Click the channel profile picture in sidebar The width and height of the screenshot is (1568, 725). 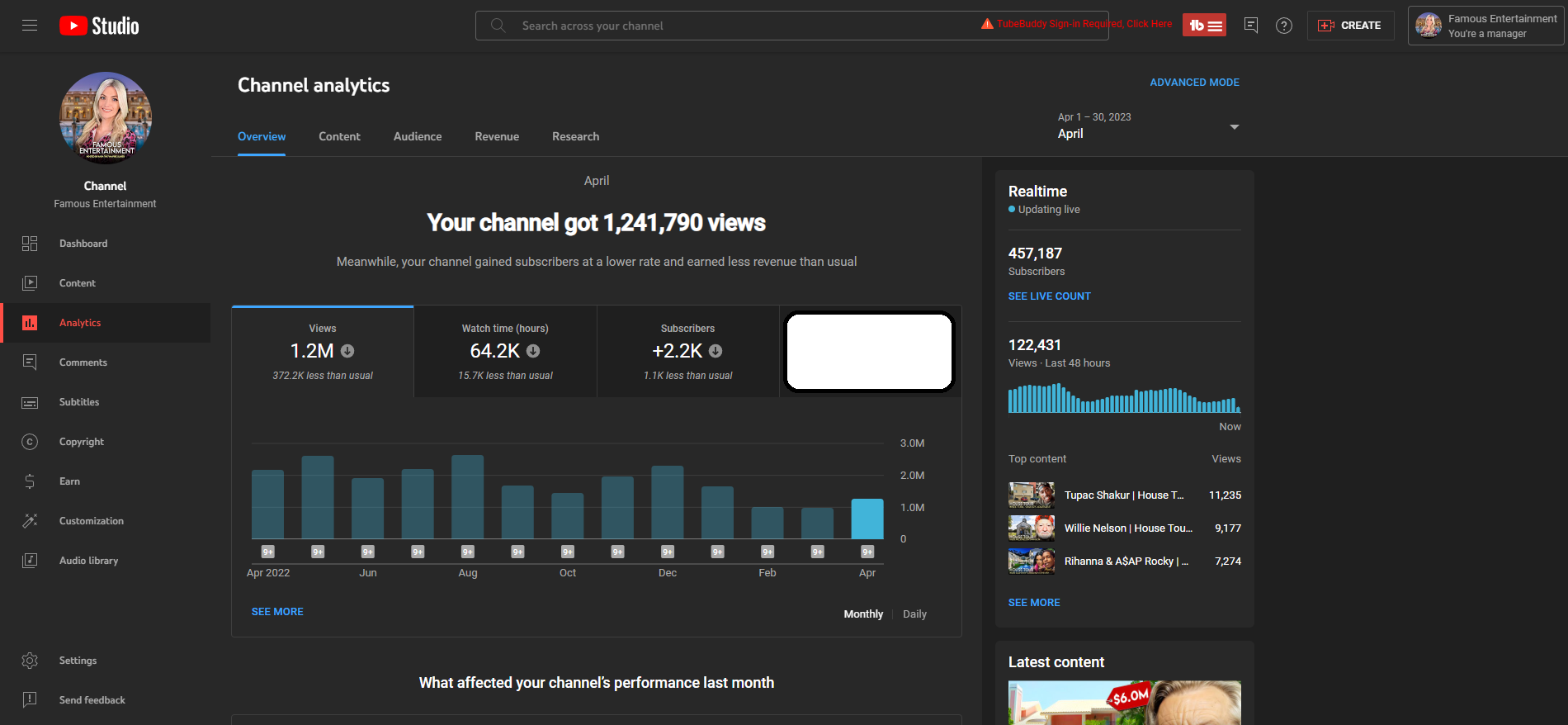coord(106,117)
